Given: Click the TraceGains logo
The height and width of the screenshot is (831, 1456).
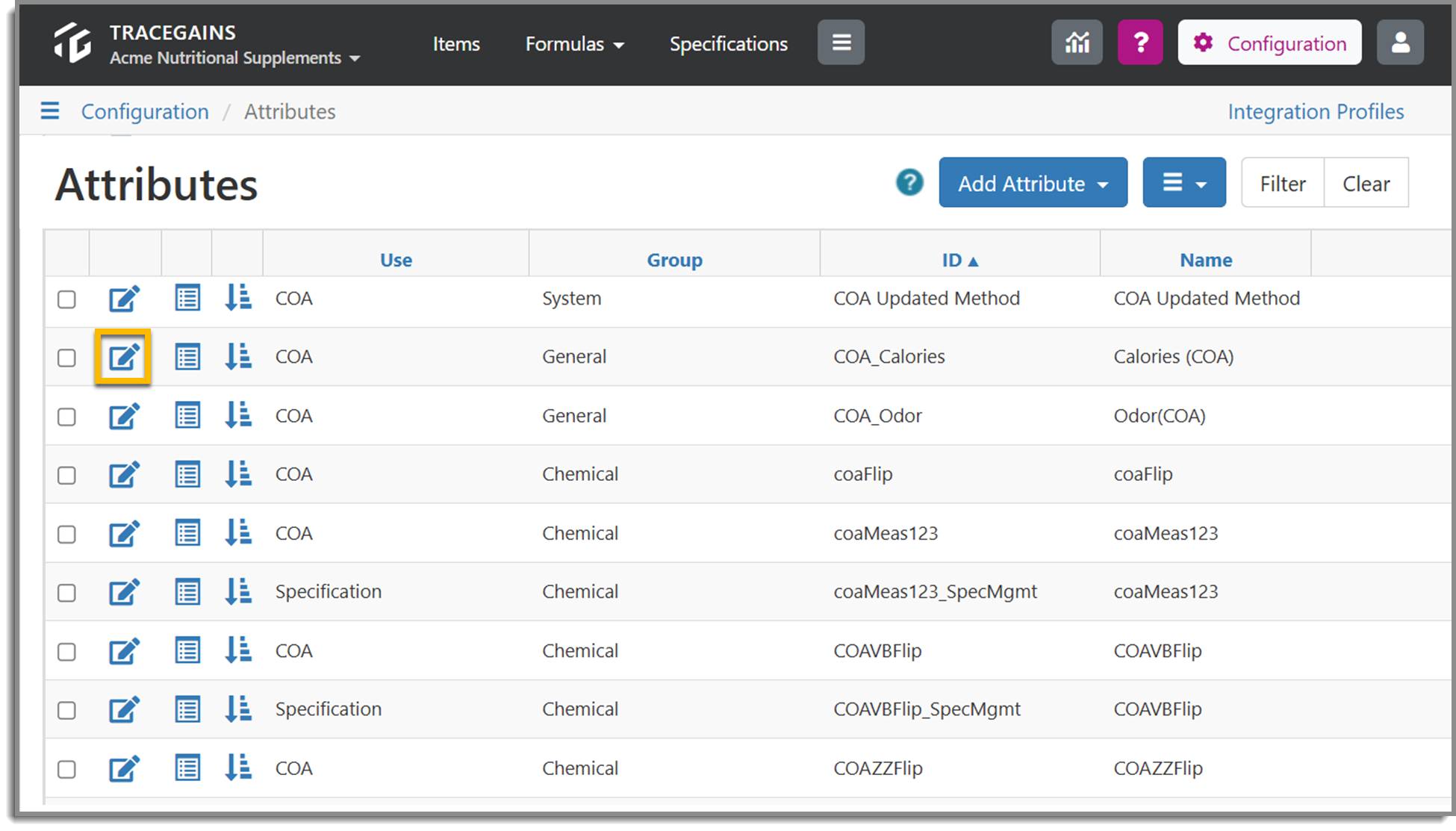Looking at the screenshot, I should (x=72, y=43).
